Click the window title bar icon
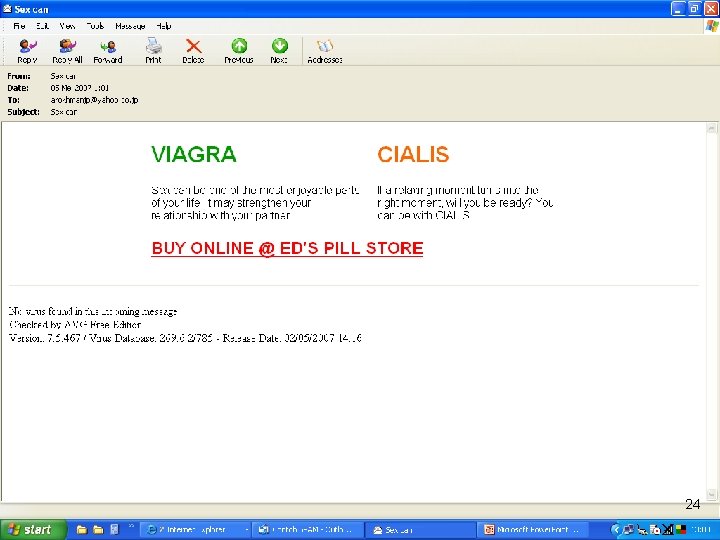This screenshot has height=540, width=720. tap(7, 9)
